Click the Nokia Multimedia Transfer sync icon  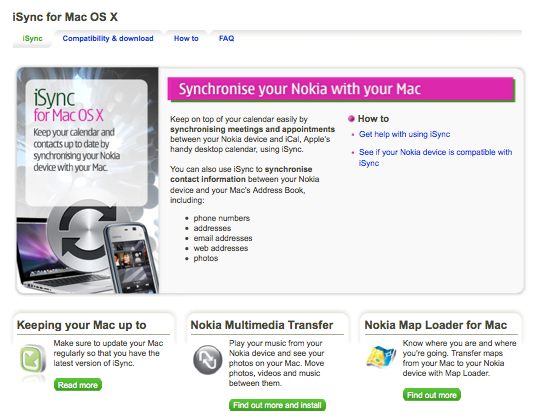[208, 360]
